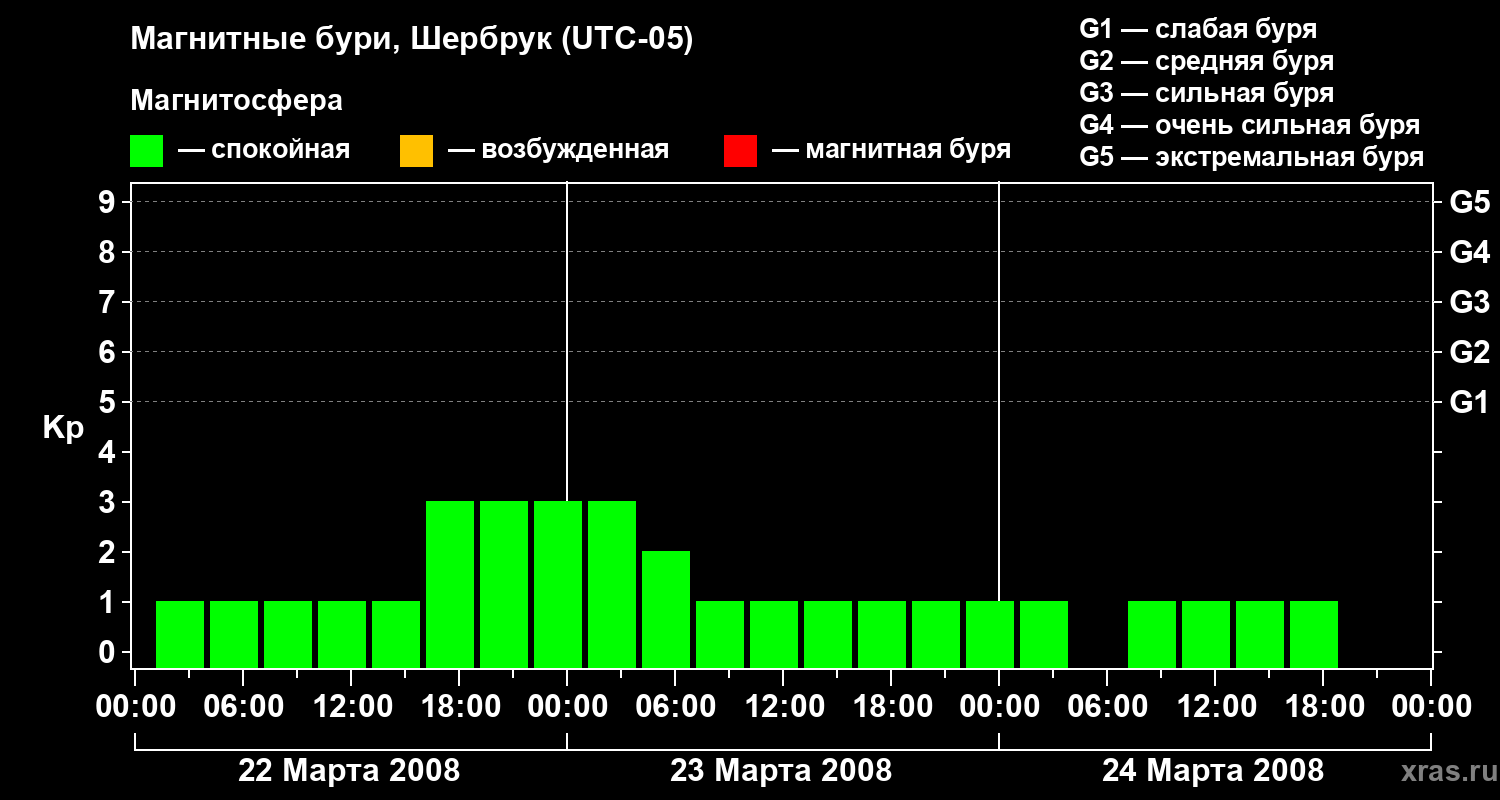1500x800 pixels.
Task: Click the 'G2' storm level axis label
Action: pos(1469,352)
